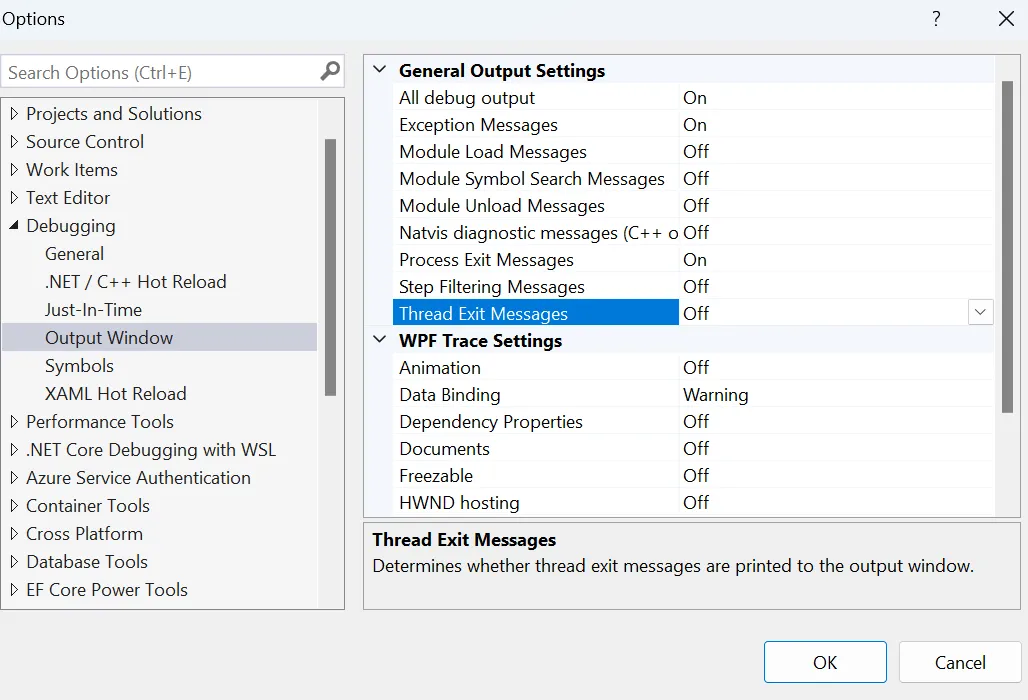
Task: Click the search magnifier icon
Action: [x=330, y=72]
